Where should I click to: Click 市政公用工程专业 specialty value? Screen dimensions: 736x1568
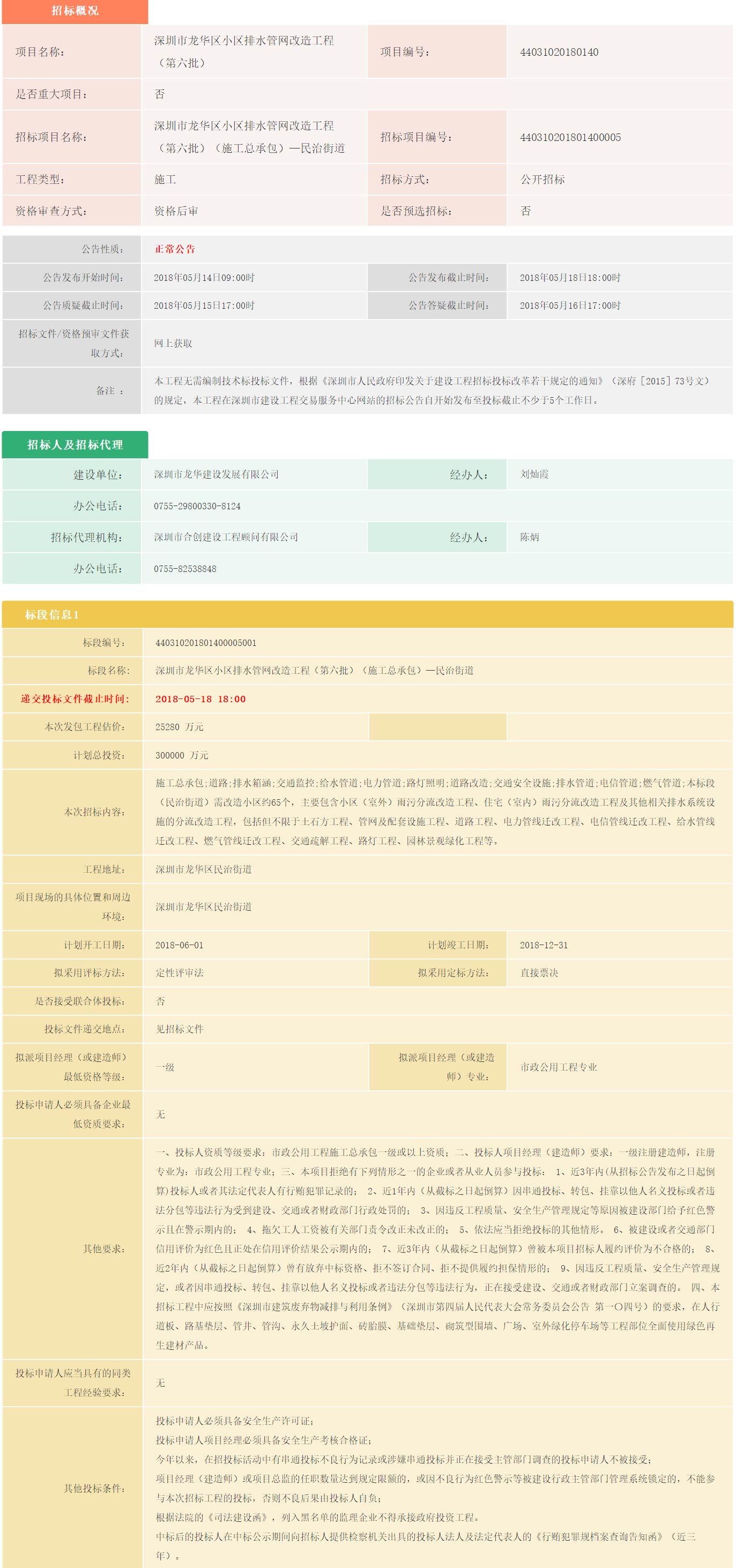[558, 1067]
